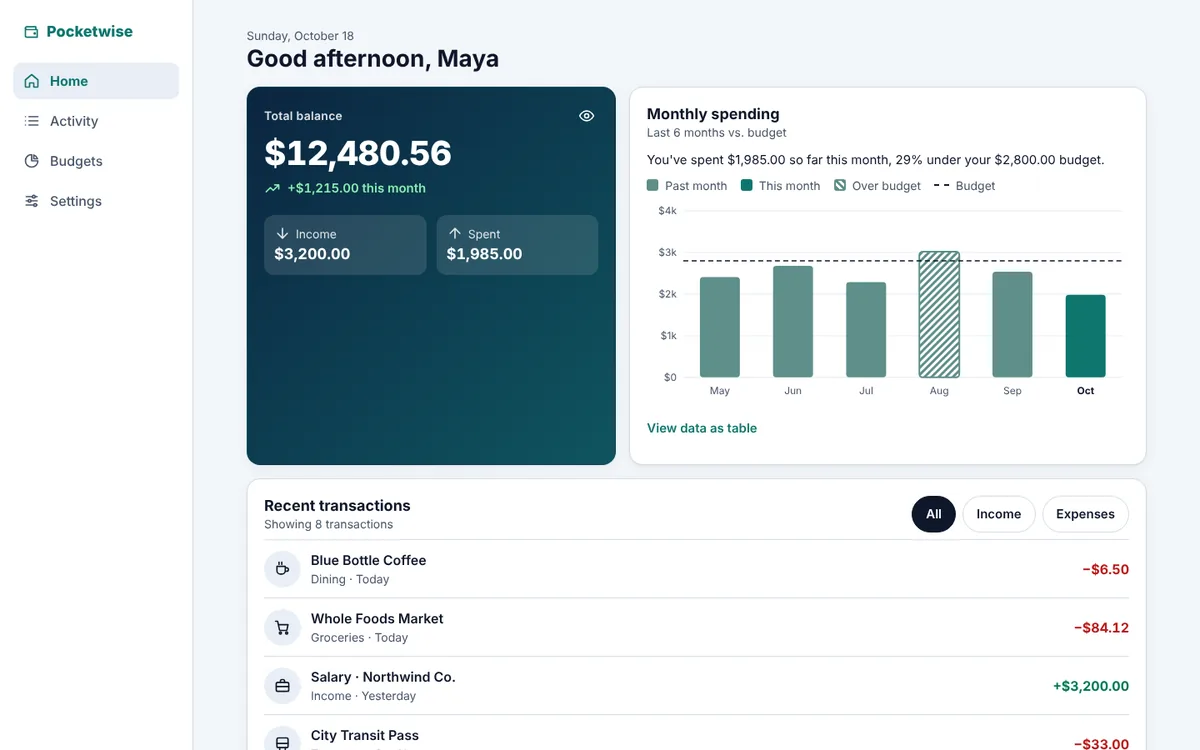Hide the total balance with eye icon
The width and height of the screenshot is (1200, 750).
click(587, 116)
